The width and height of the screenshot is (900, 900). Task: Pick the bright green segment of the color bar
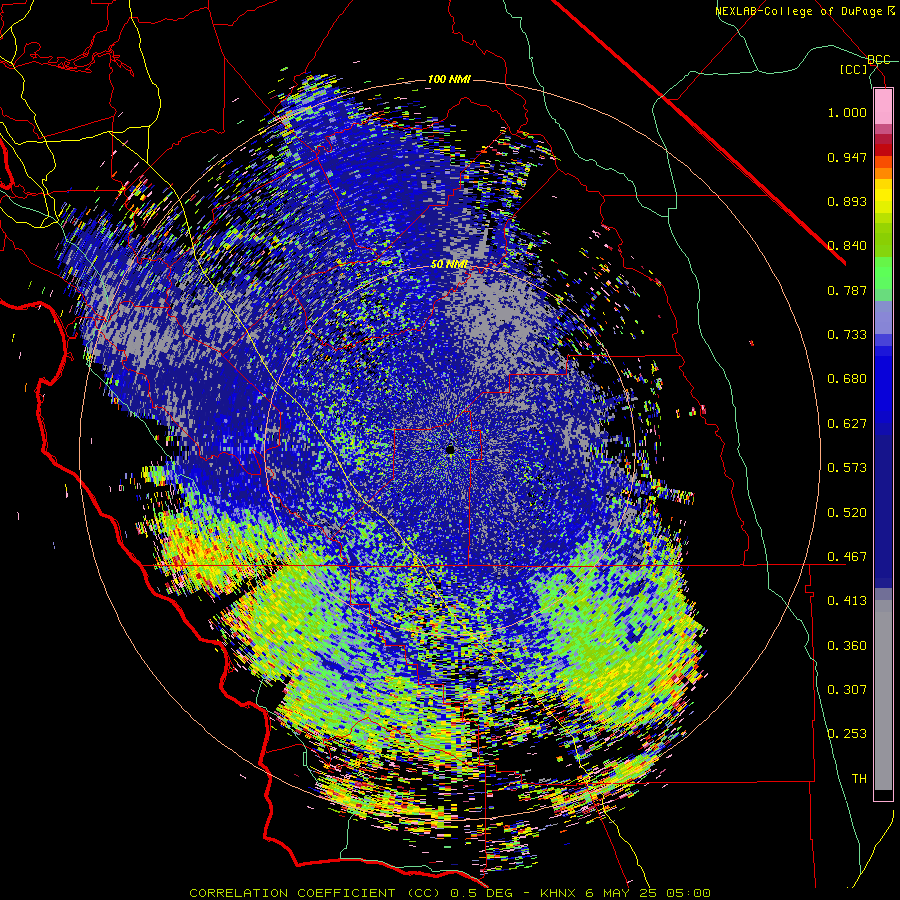pos(883,273)
